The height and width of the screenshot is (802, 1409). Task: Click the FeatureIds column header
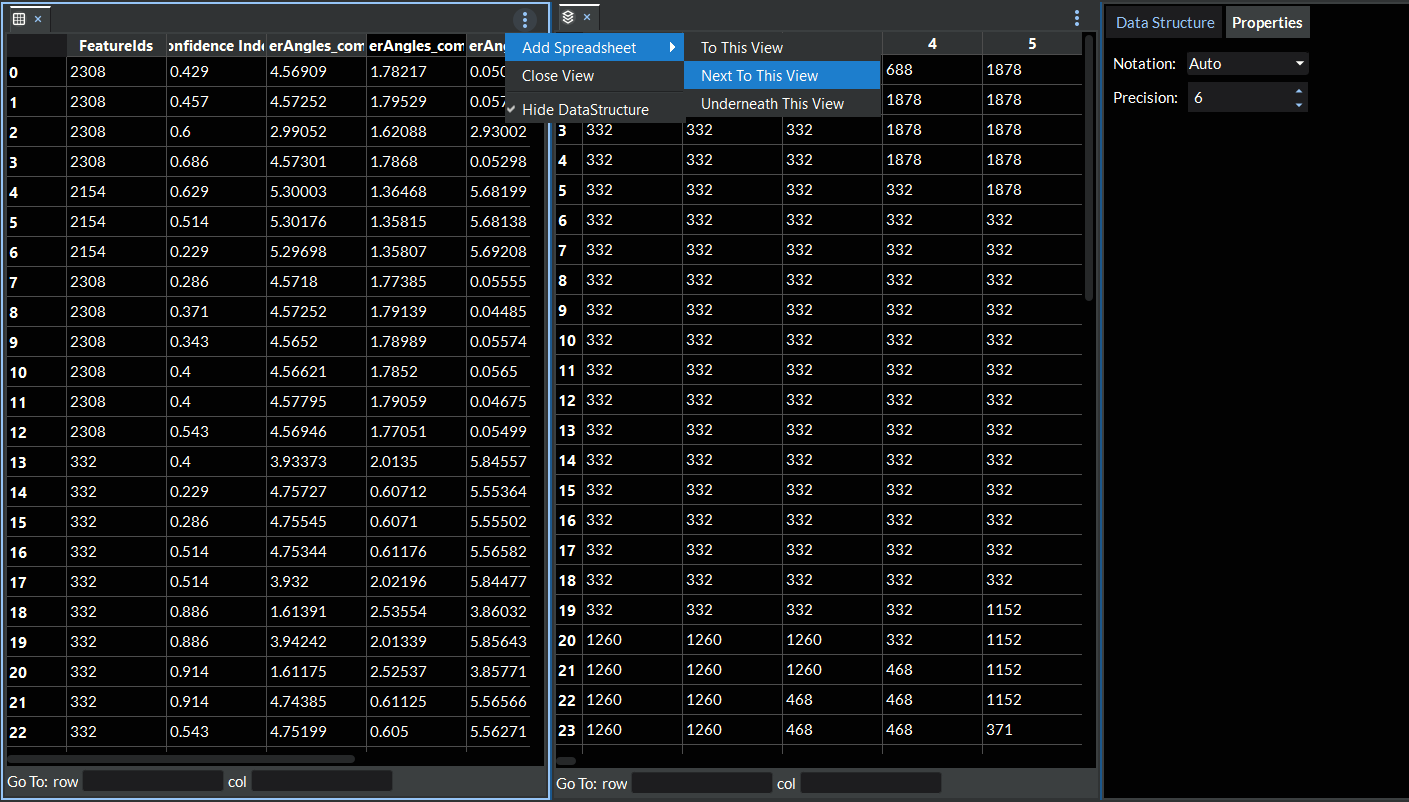[116, 46]
